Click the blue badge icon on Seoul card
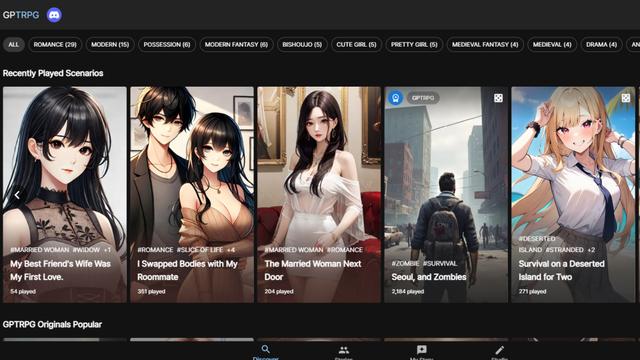This screenshot has height=360, width=640. pos(395,98)
